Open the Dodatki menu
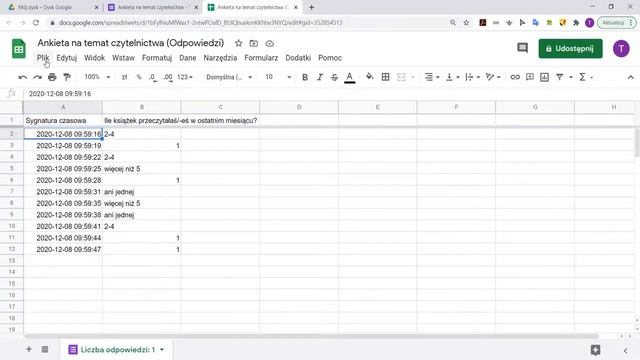Image resolution: width=640 pixels, height=360 pixels. [x=298, y=58]
